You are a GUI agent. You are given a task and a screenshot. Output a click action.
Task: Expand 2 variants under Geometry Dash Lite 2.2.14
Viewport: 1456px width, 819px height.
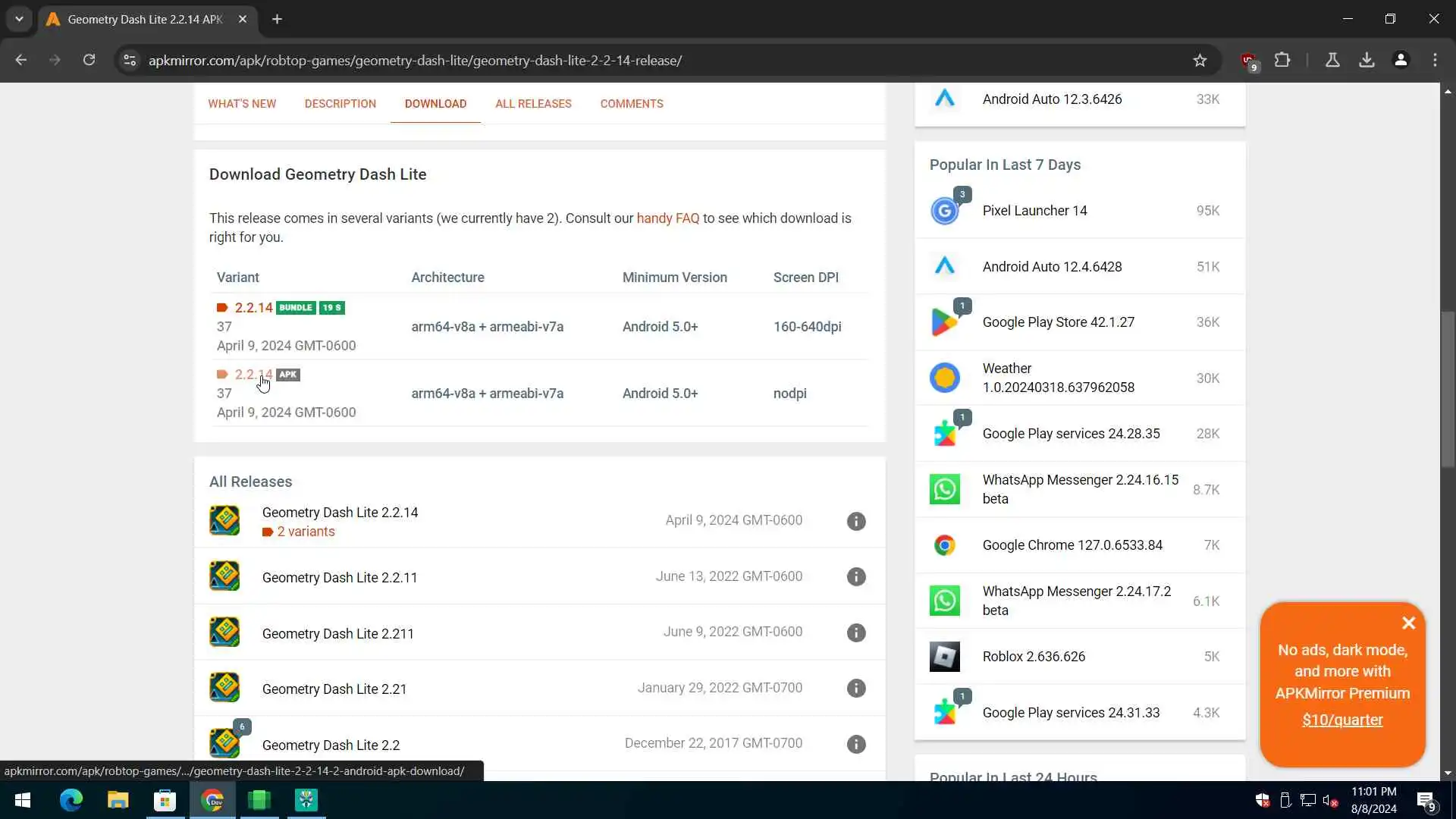(x=305, y=532)
